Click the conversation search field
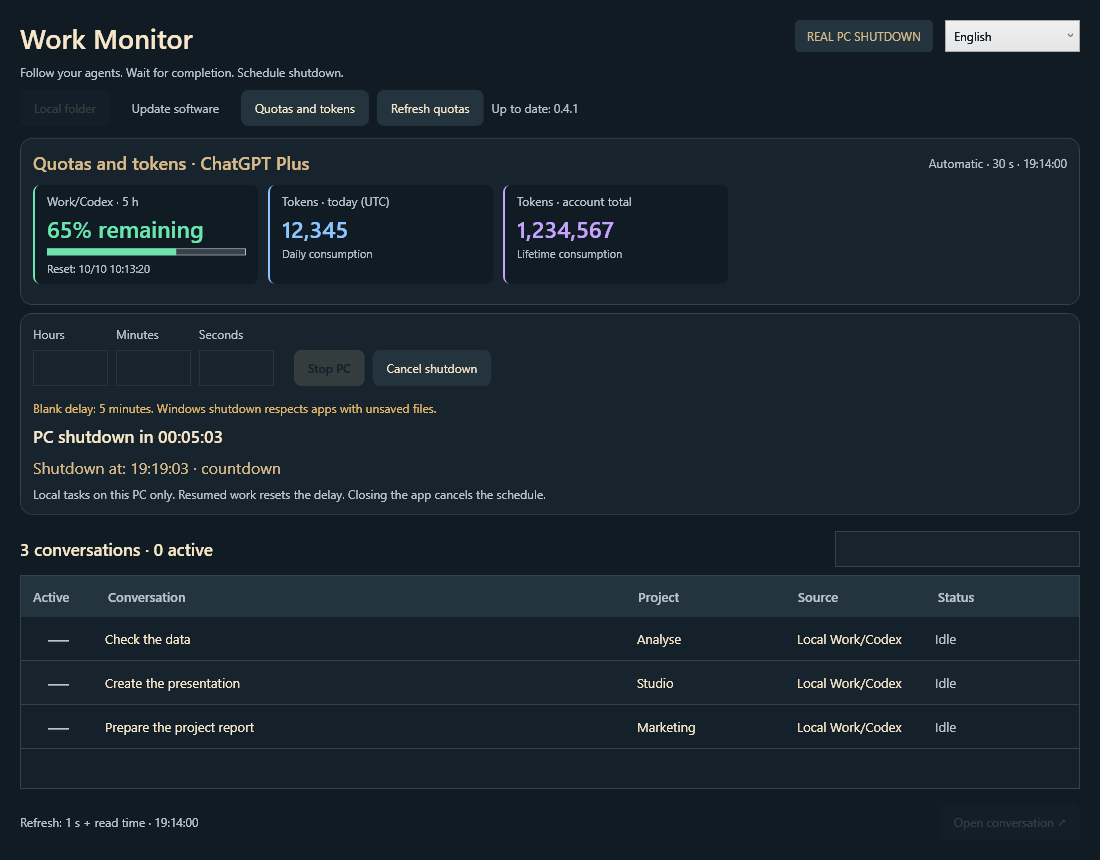The height and width of the screenshot is (860, 1100). tap(957, 549)
